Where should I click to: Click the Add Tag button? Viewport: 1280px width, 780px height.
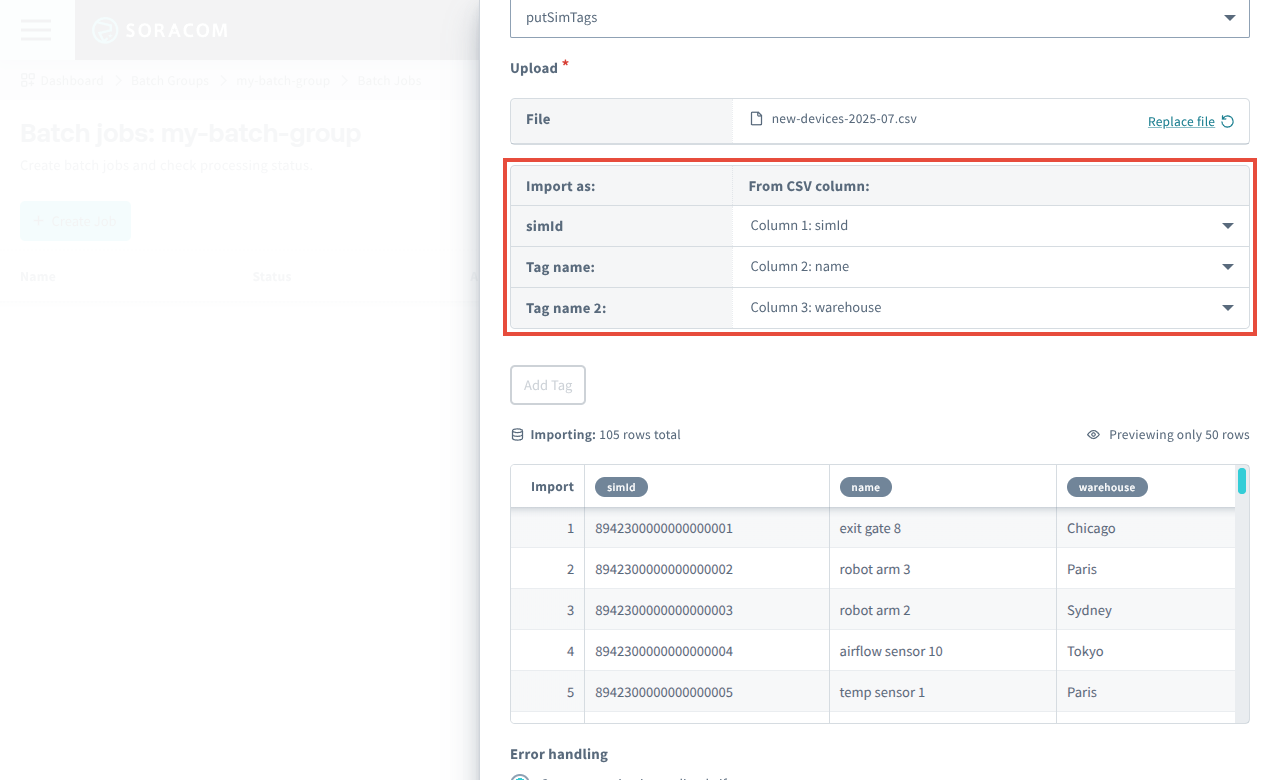547,385
